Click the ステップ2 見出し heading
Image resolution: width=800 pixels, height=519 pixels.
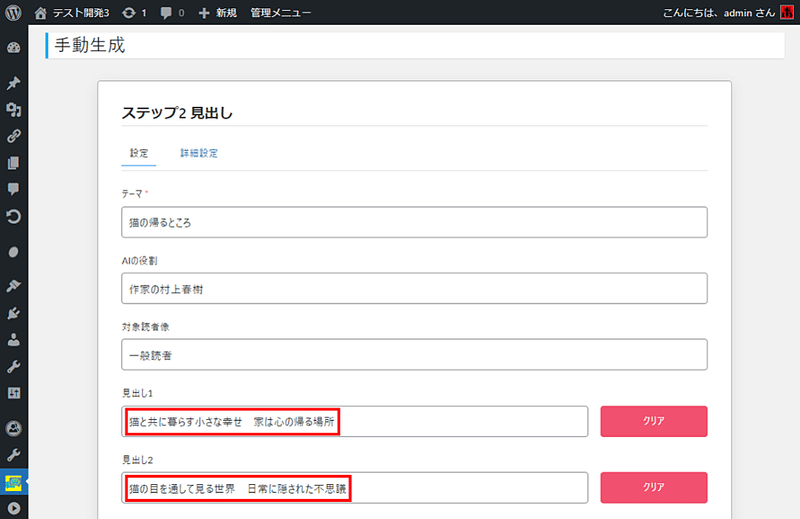pos(177,113)
